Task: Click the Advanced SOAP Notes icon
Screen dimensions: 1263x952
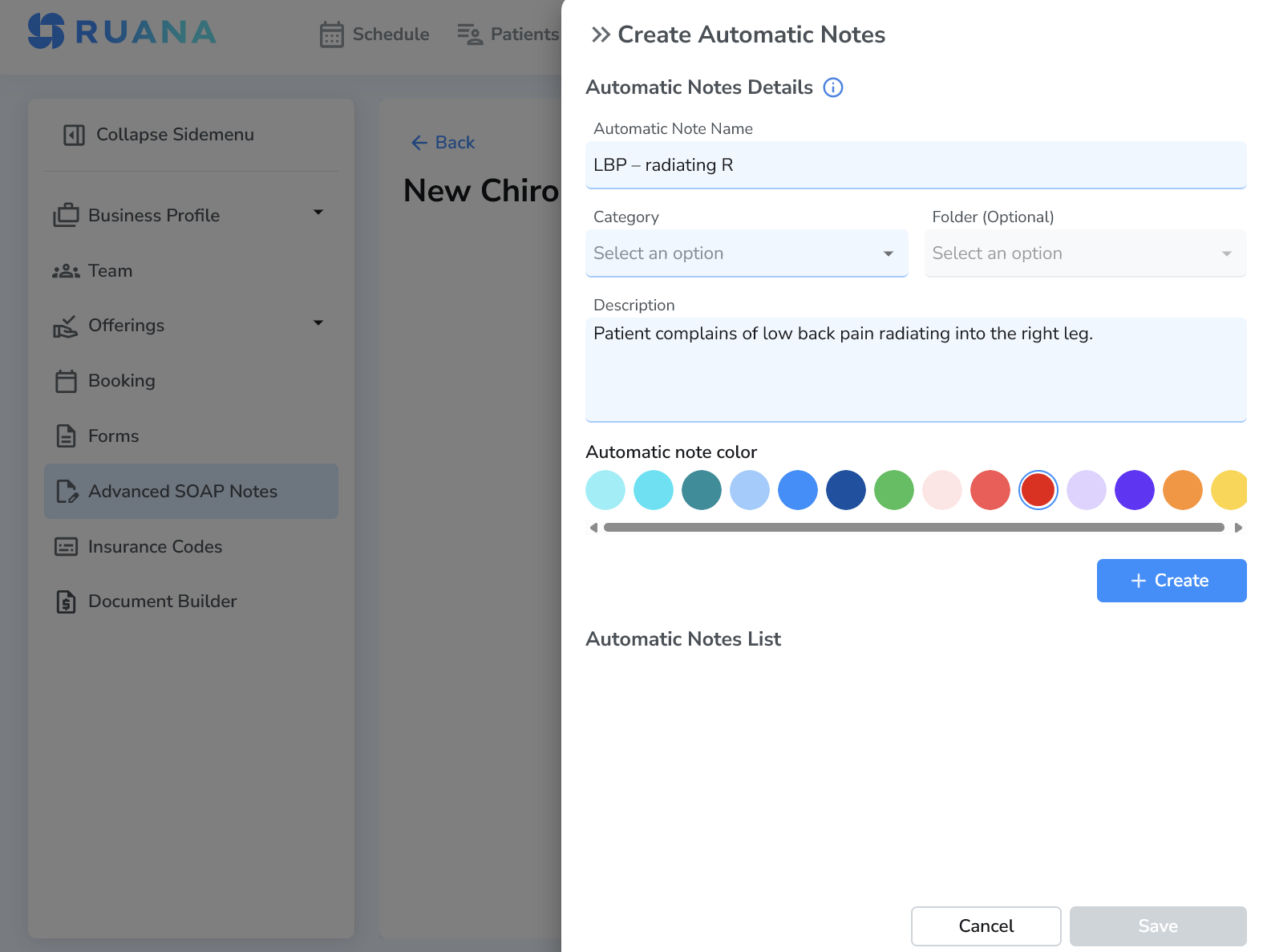Action: [x=67, y=492]
